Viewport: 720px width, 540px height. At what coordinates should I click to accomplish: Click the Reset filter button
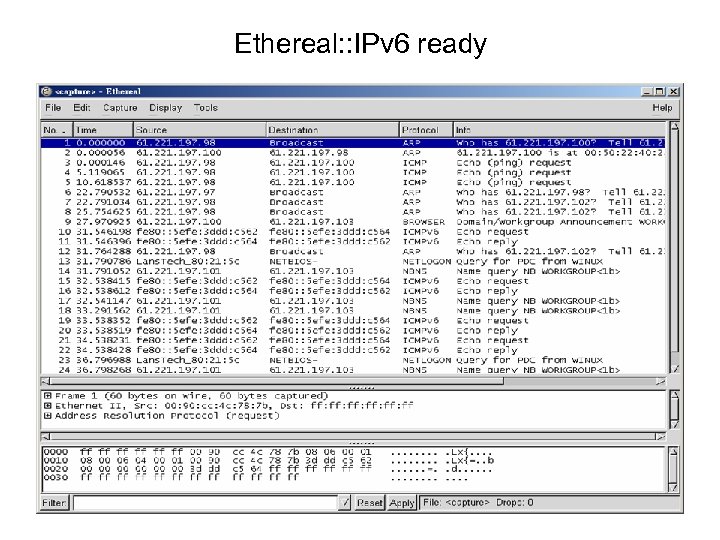point(370,503)
